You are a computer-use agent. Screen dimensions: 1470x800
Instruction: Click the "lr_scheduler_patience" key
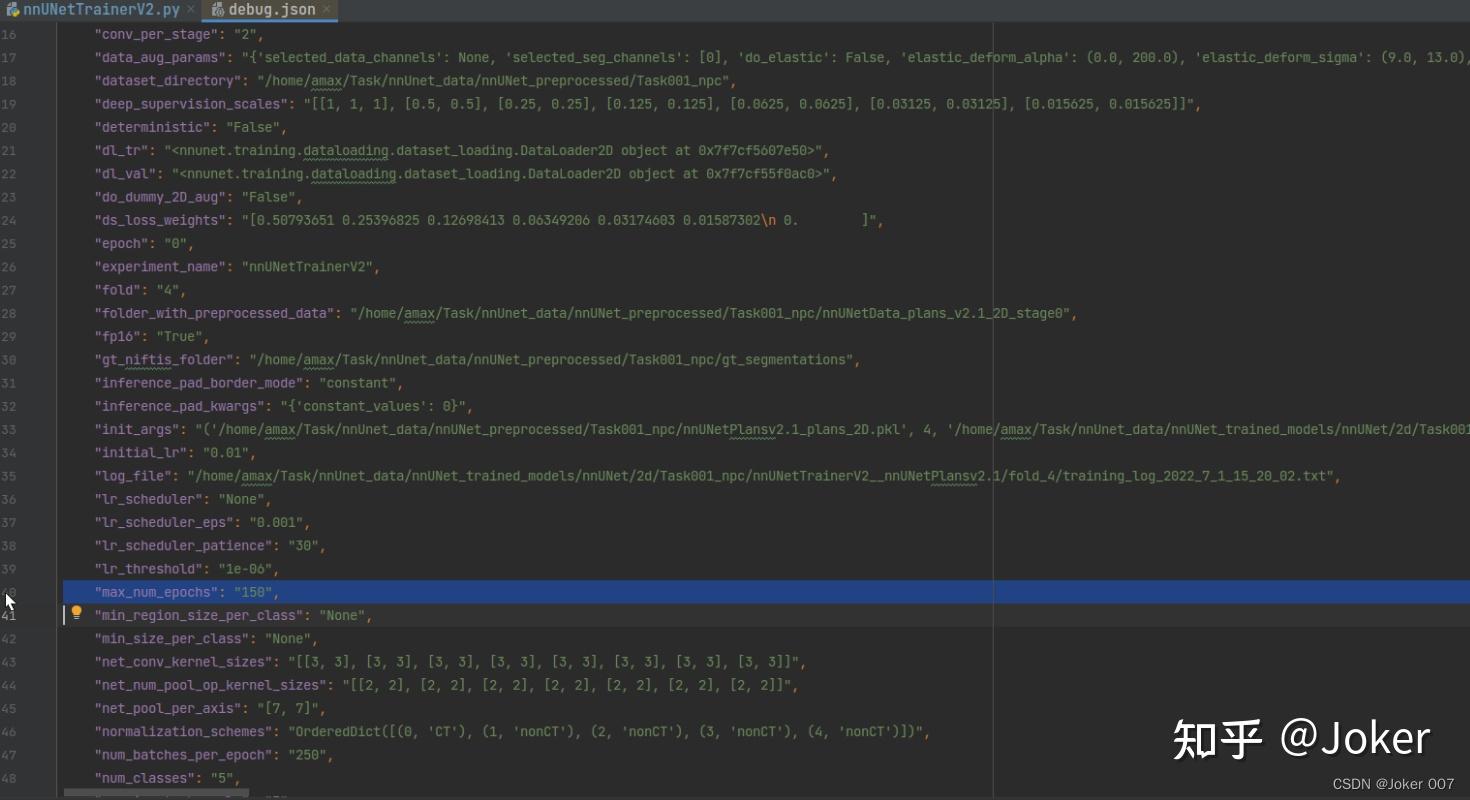click(x=185, y=545)
